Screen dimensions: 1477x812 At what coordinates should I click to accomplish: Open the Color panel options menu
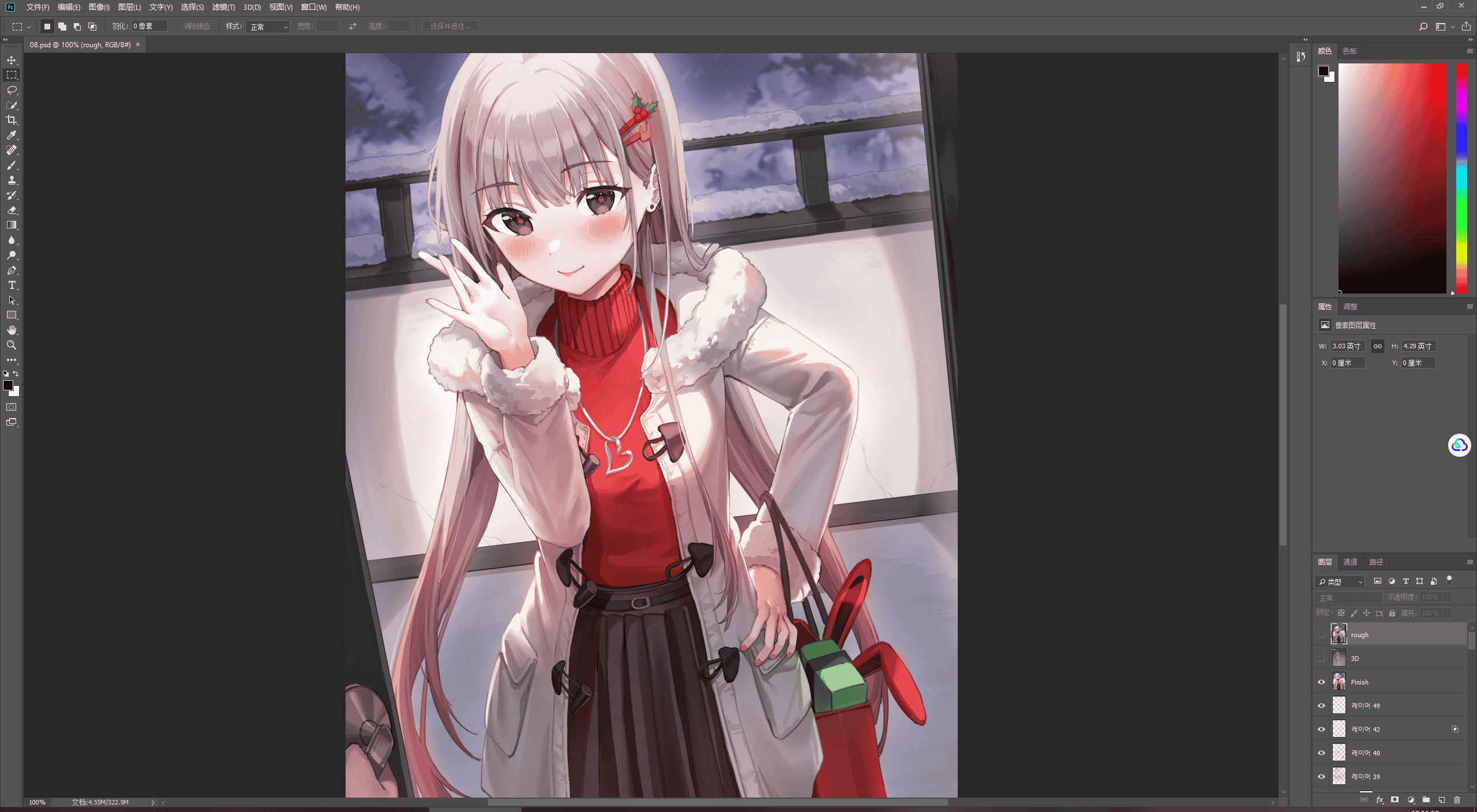tap(1469, 51)
